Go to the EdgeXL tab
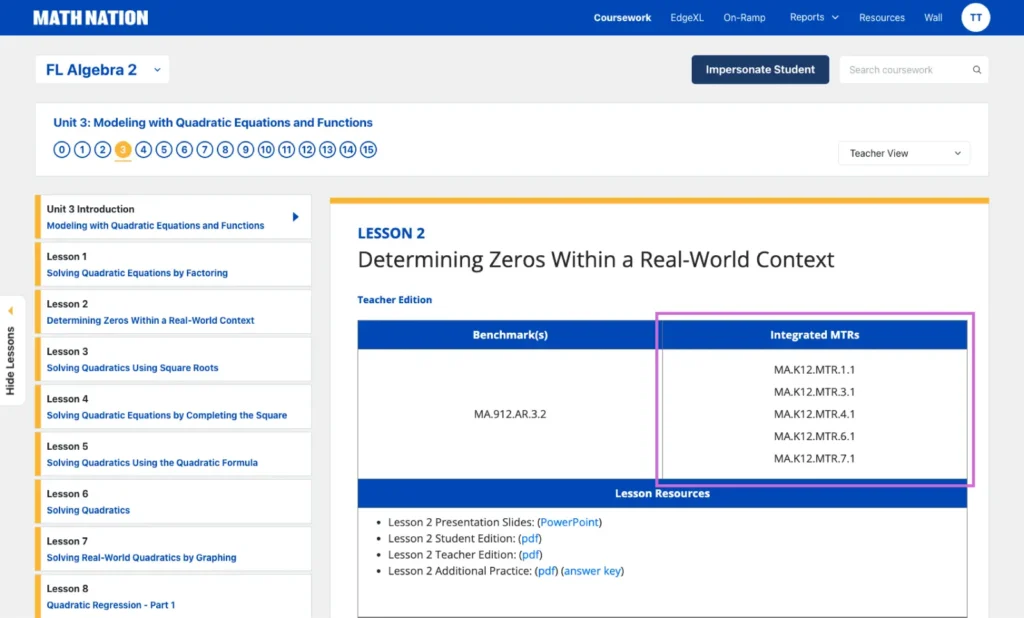Viewport: 1024px width, 618px height. [x=687, y=17]
